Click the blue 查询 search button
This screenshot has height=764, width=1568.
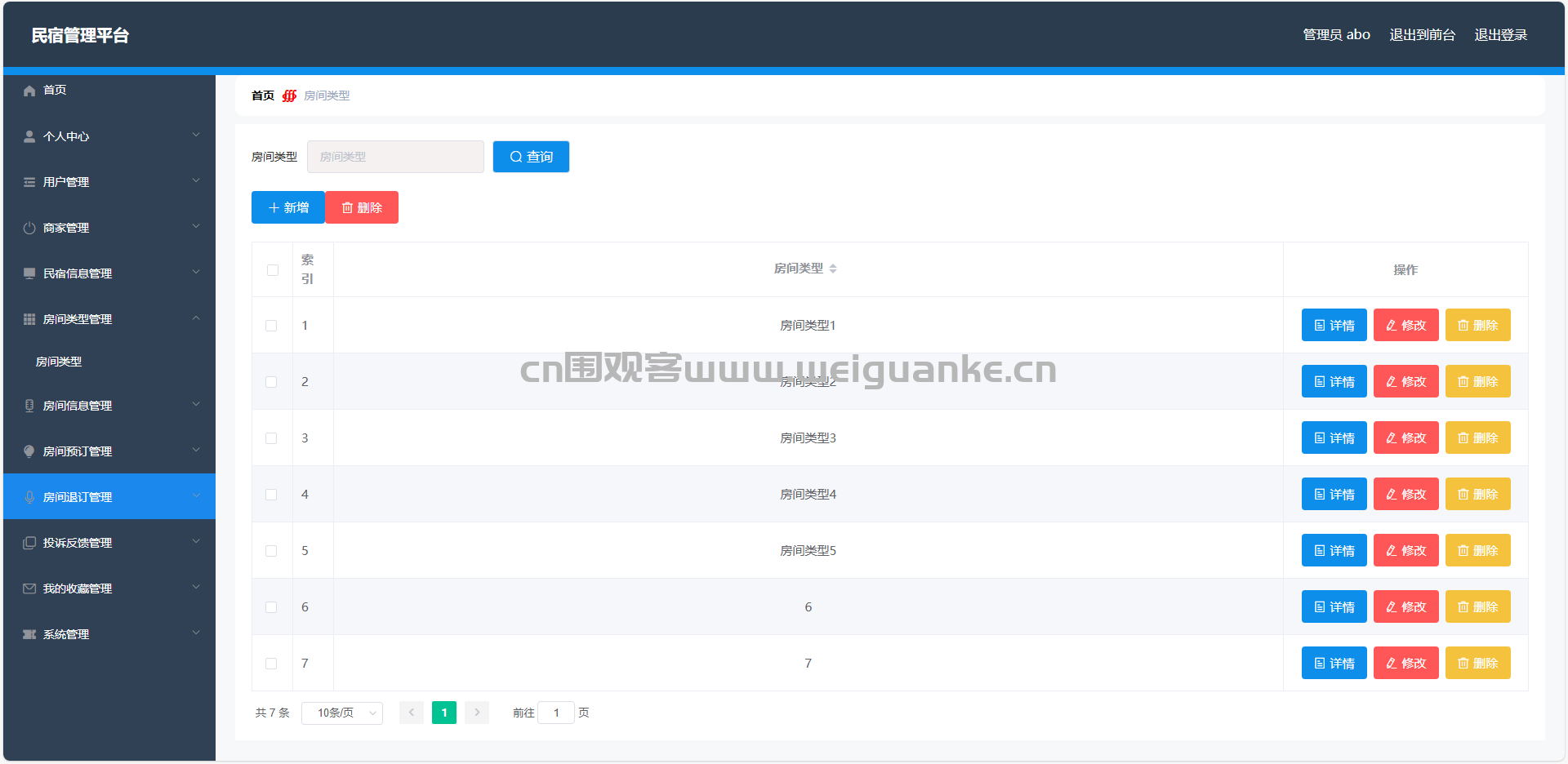tap(531, 157)
